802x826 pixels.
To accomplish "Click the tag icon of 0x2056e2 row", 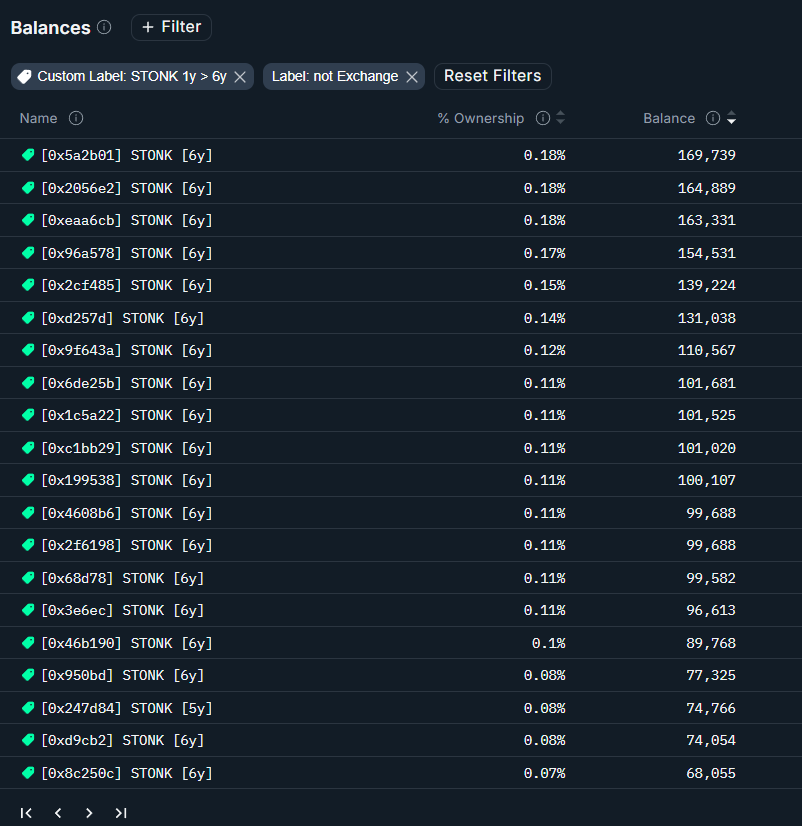I will [x=28, y=188].
